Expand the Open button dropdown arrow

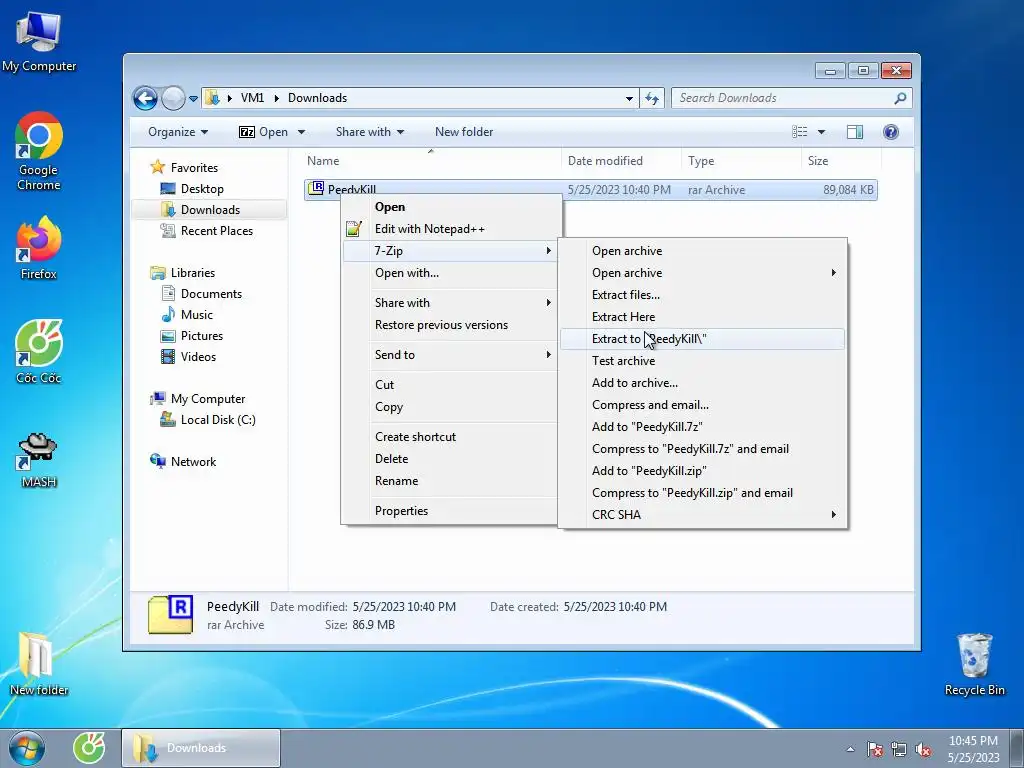pyautogui.click(x=301, y=132)
